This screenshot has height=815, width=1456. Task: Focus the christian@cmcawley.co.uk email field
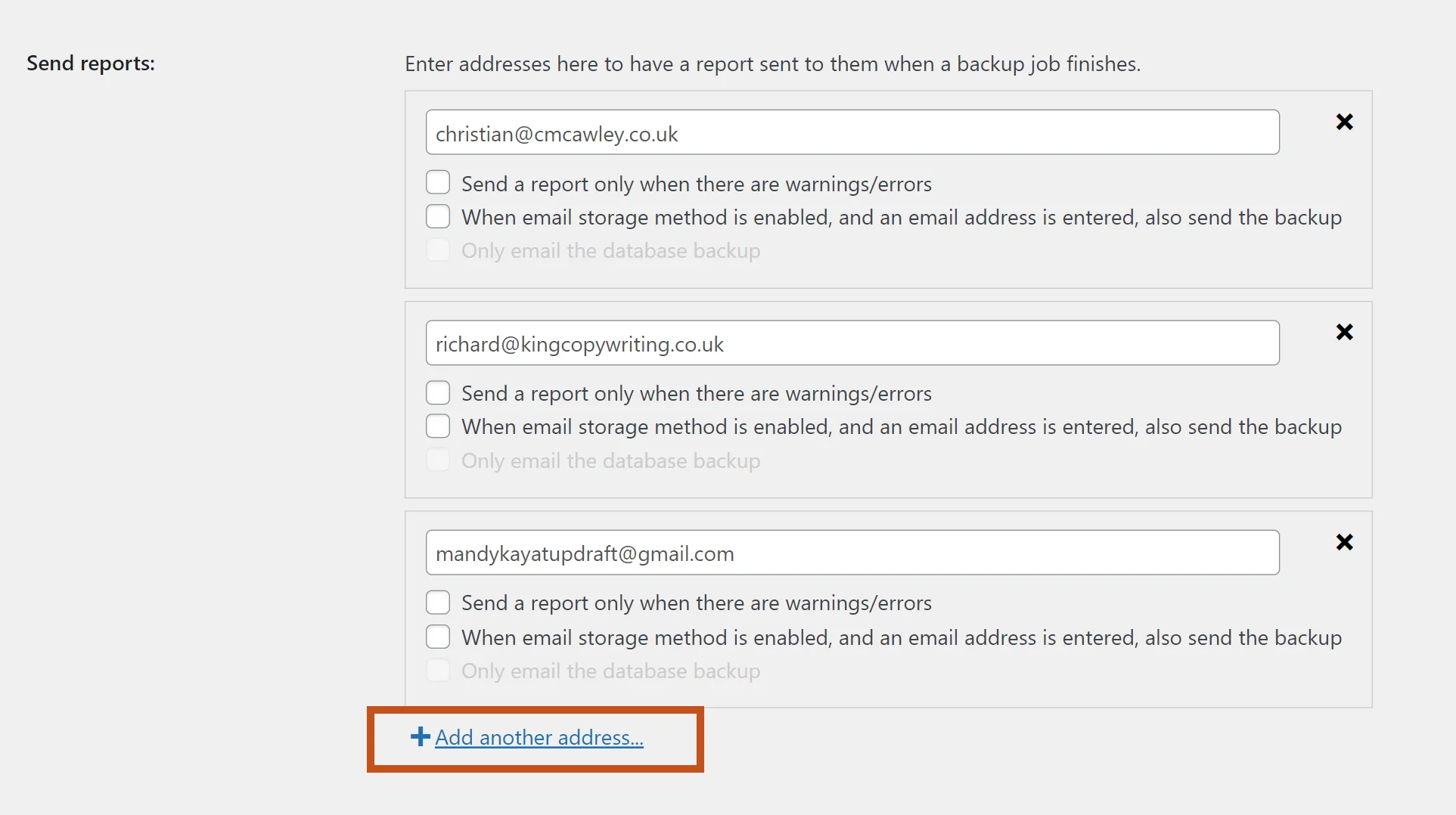tap(852, 133)
